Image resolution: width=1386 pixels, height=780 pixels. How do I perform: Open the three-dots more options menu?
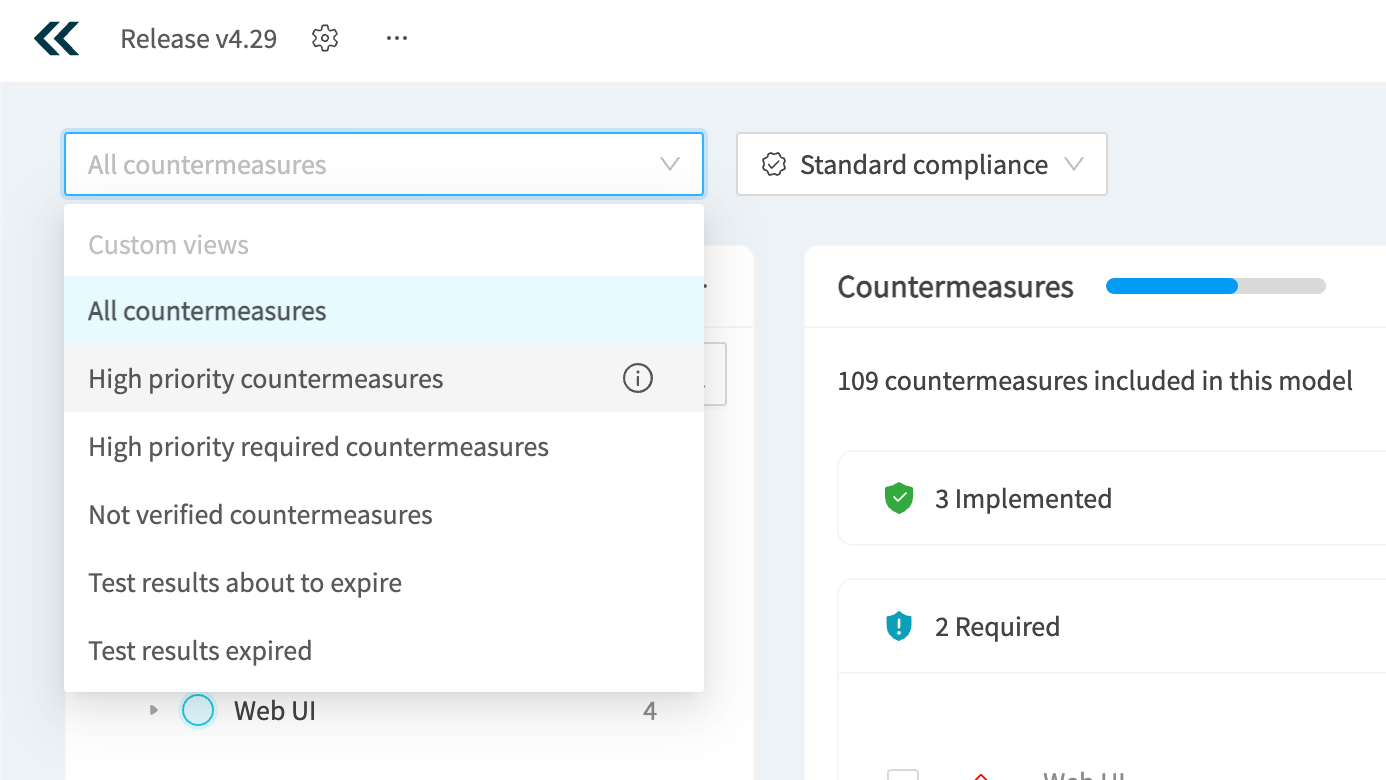[x=397, y=39]
